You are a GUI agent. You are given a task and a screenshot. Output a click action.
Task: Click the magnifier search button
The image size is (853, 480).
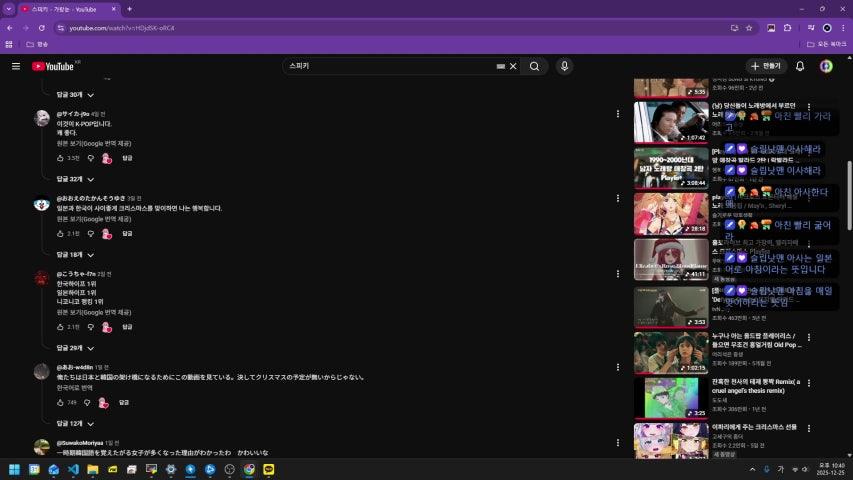tap(534, 66)
